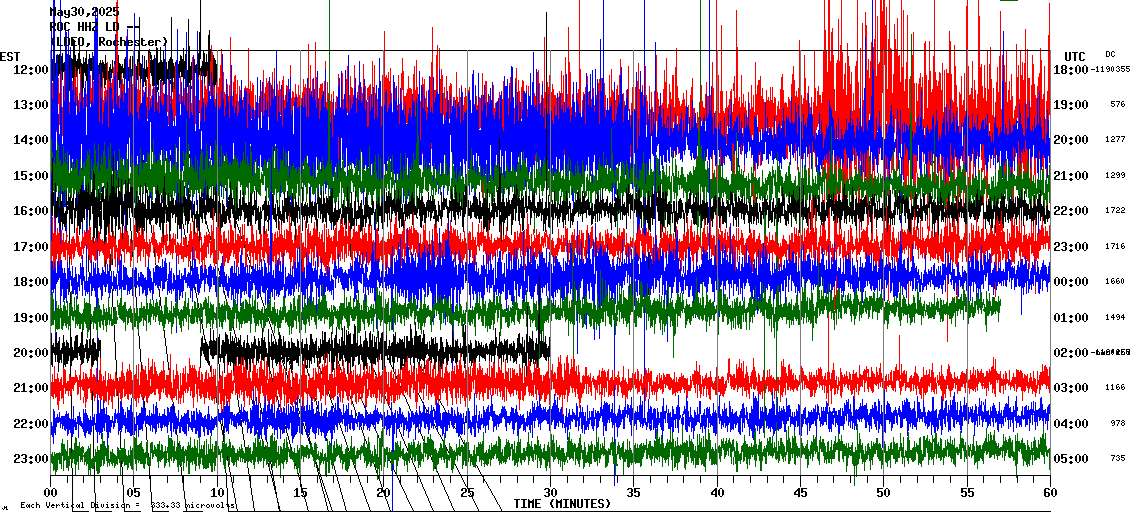Select the 23:00 EST row label
Viewport: 1130px width, 519px height.
pos(30,459)
